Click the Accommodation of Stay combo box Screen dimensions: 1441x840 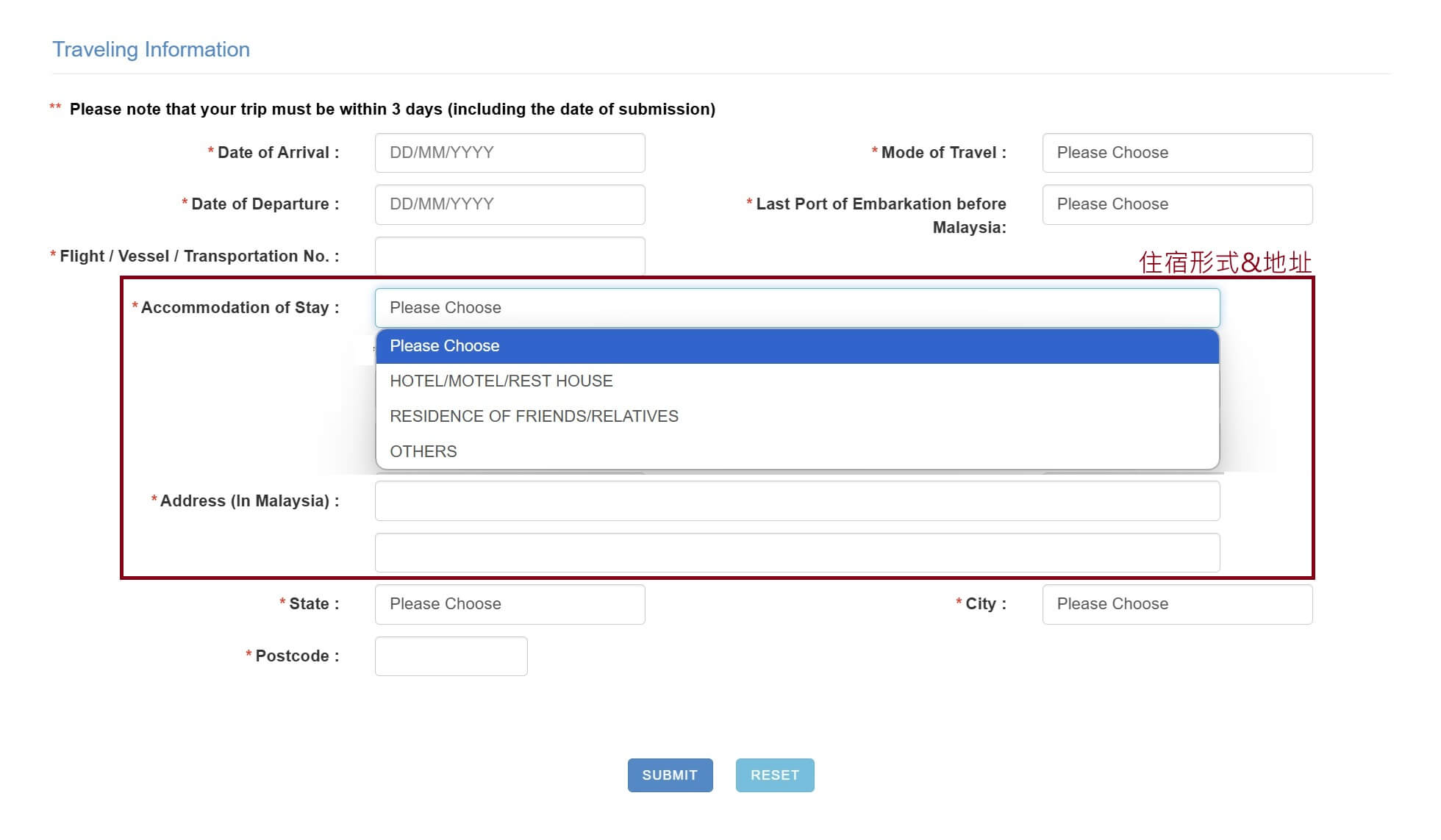tap(797, 308)
